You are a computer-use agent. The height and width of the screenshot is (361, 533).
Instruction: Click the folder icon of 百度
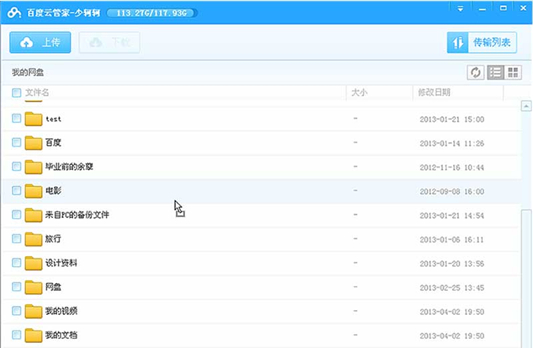click(x=33, y=143)
